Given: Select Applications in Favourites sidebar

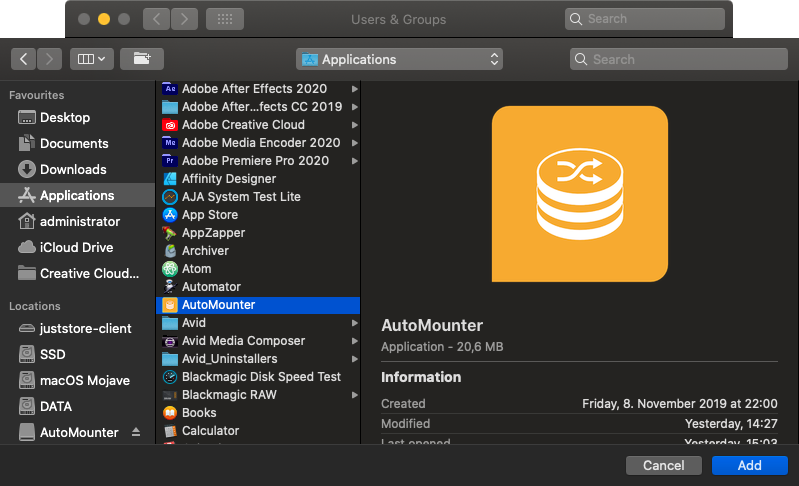Looking at the screenshot, I should tap(77, 196).
